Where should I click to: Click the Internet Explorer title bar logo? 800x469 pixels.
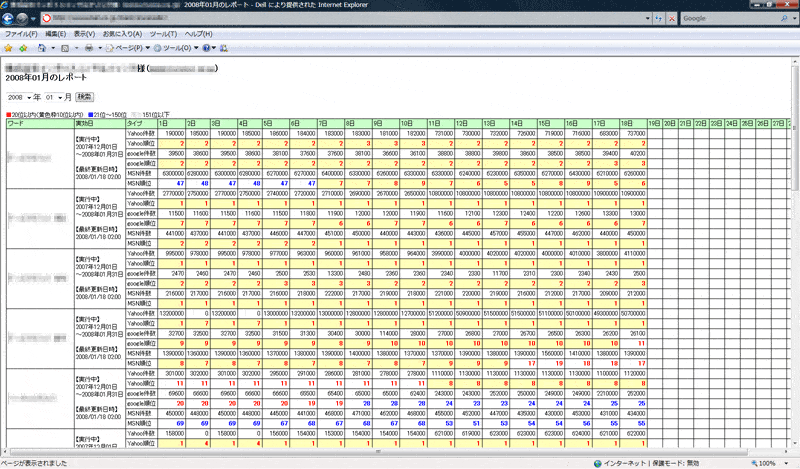[4, 5]
